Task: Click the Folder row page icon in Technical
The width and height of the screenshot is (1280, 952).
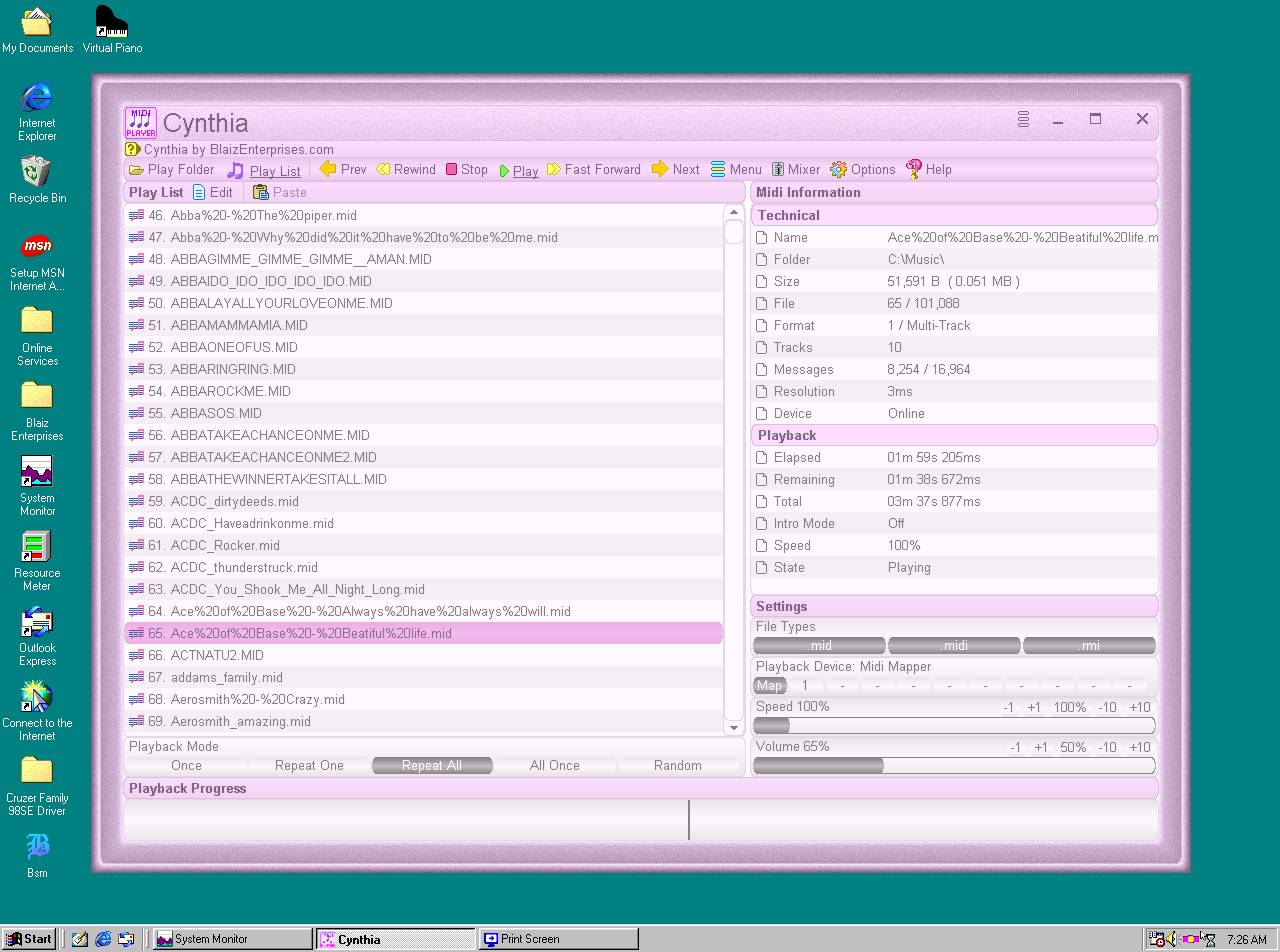Action: (762, 260)
